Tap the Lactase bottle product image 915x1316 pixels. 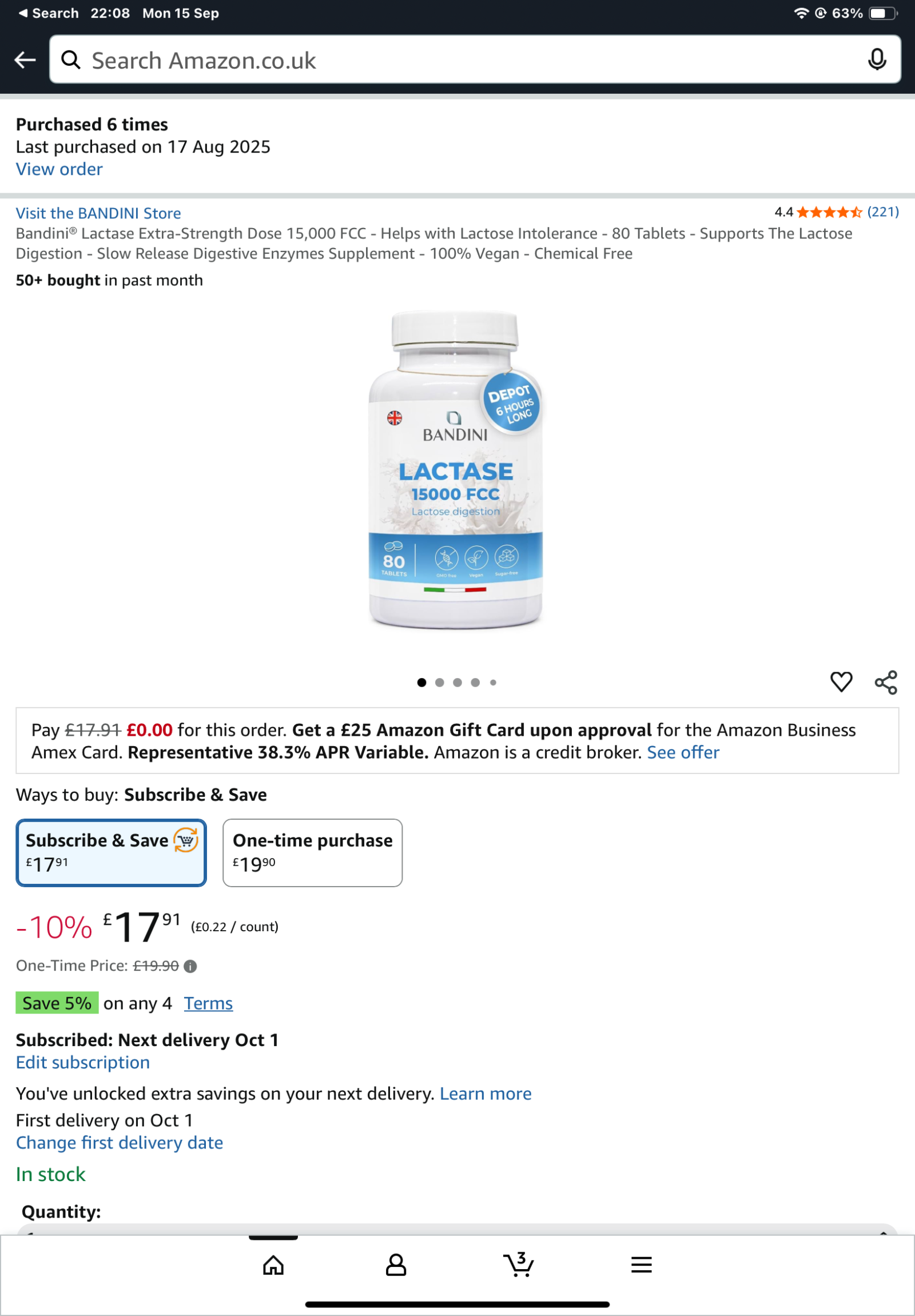point(456,470)
